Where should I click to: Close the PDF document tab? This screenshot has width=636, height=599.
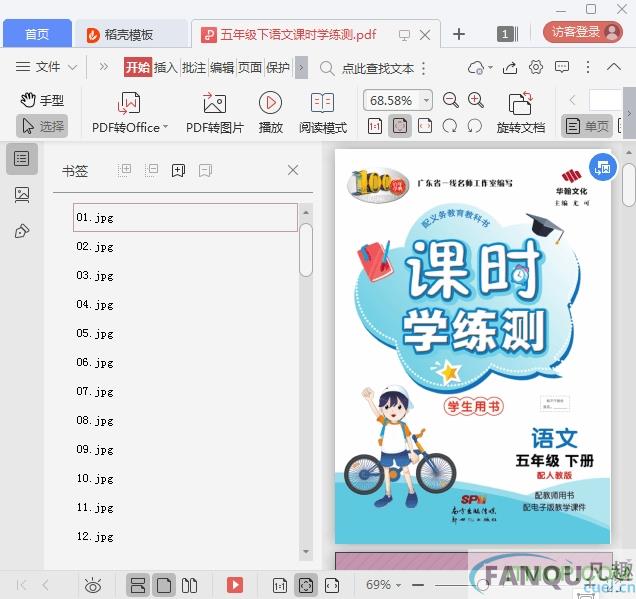pyautogui.click(x=425, y=35)
